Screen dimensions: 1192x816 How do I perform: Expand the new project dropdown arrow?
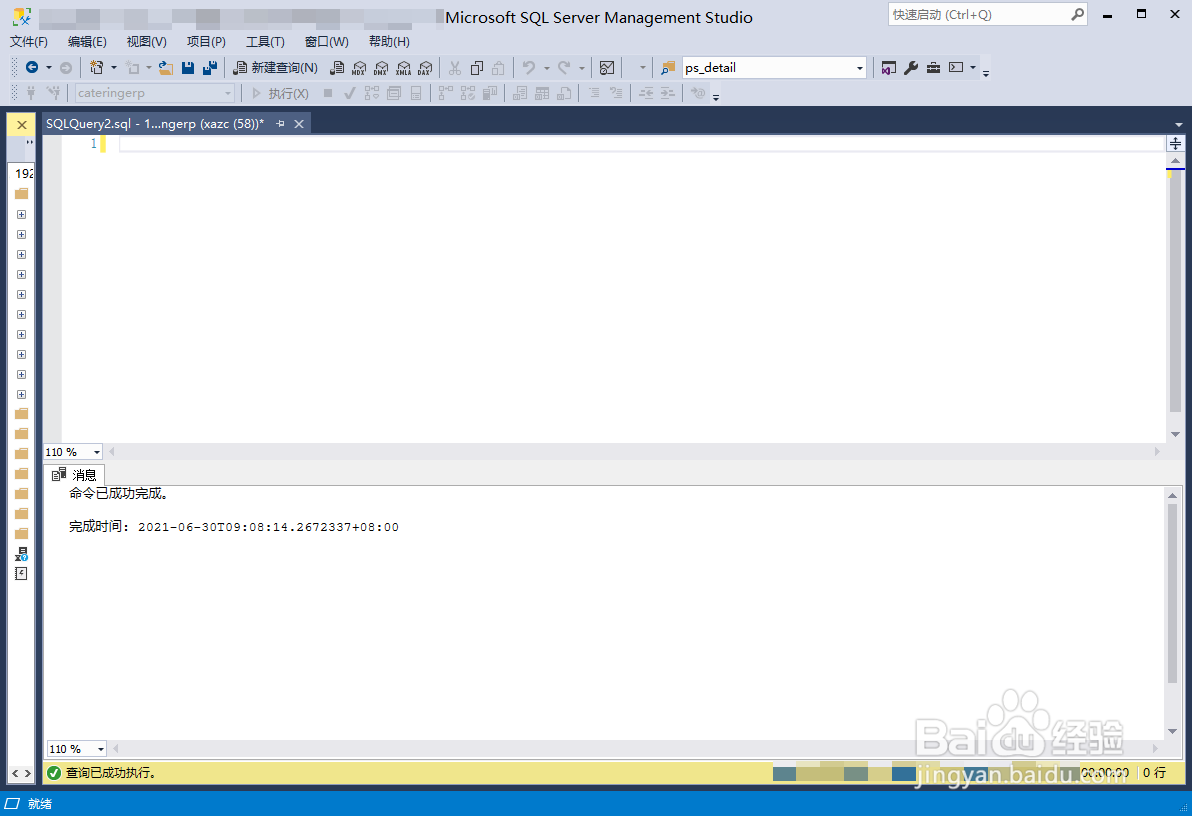tap(114, 68)
